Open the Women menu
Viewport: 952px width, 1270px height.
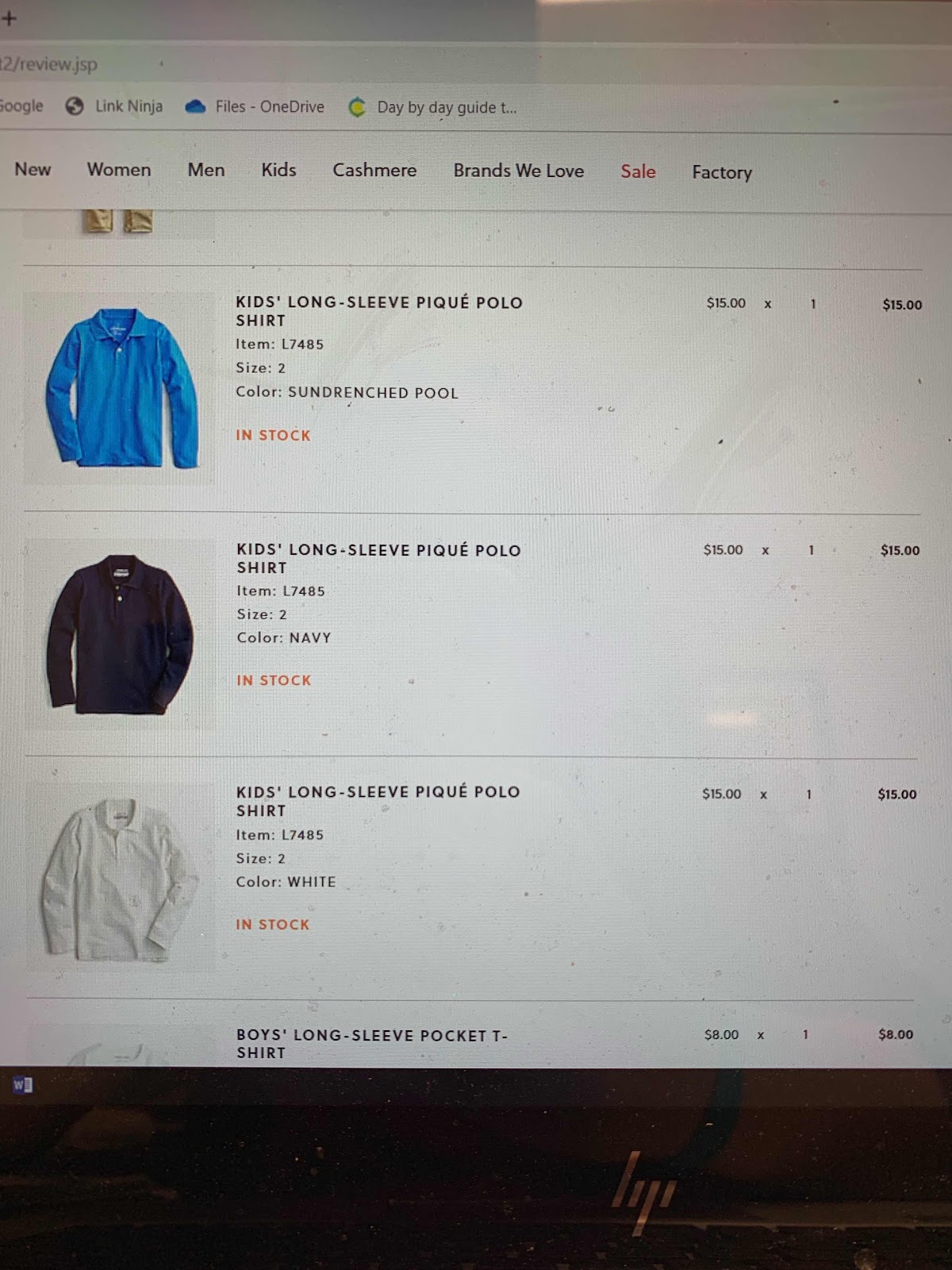119,169
